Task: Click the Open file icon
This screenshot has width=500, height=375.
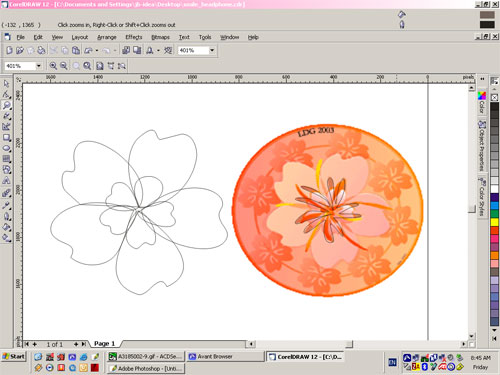Action: (20, 50)
